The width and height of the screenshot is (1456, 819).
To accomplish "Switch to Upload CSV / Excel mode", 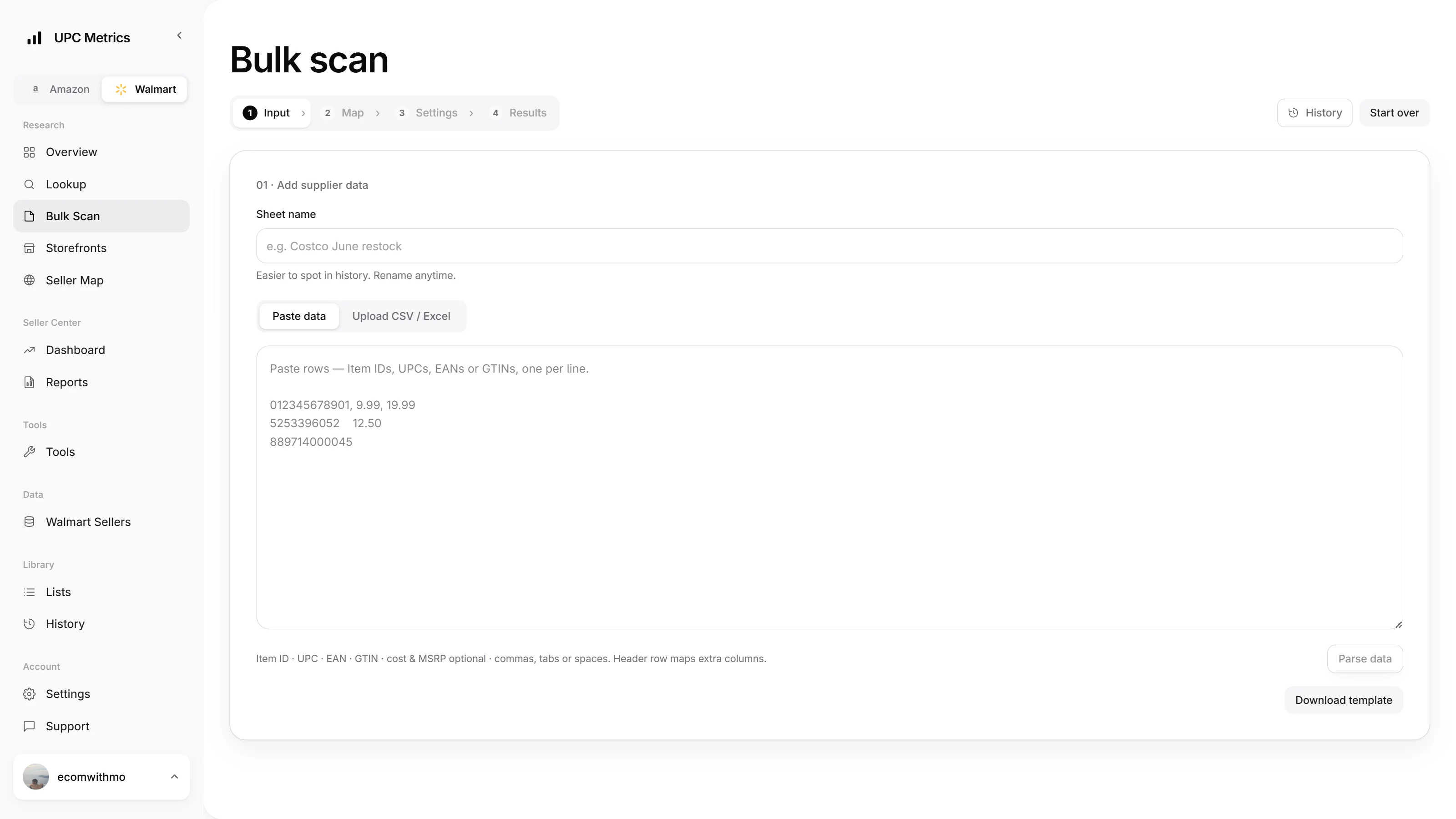I will (x=401, y=316).
